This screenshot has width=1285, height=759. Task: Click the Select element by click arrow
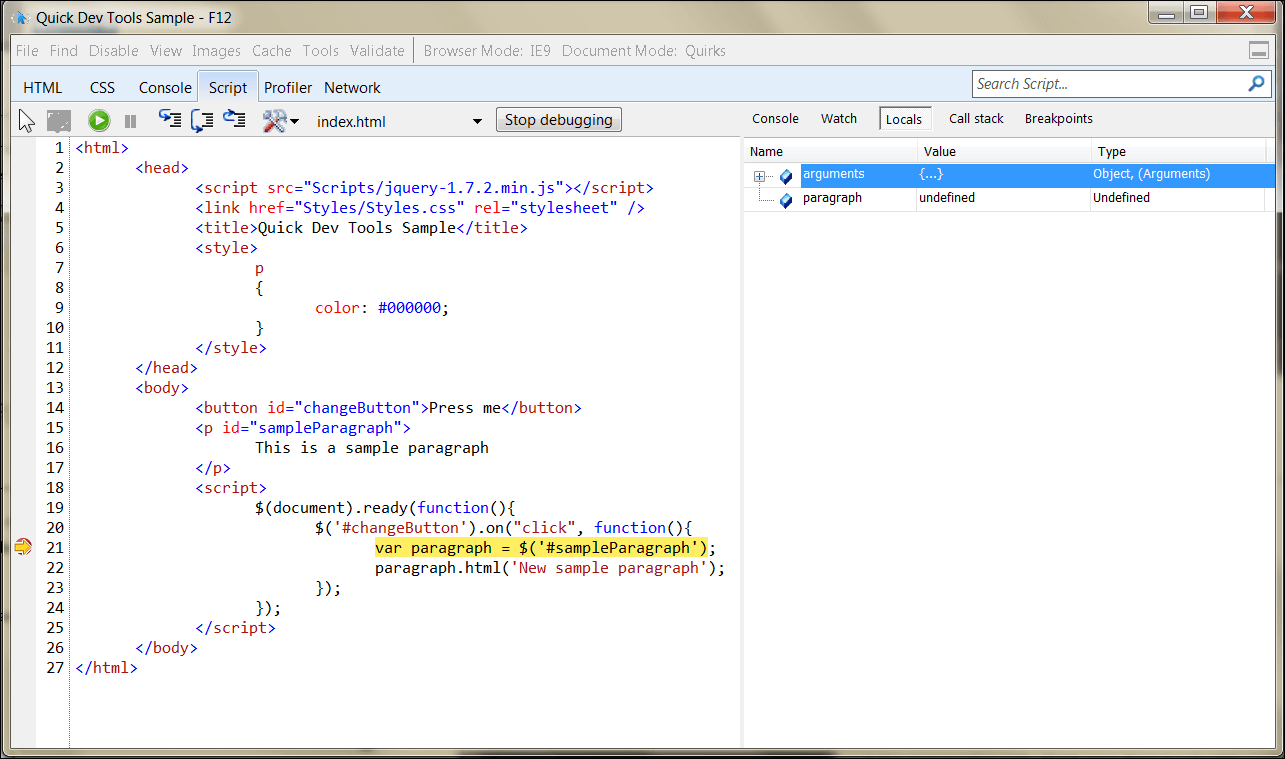27,121
